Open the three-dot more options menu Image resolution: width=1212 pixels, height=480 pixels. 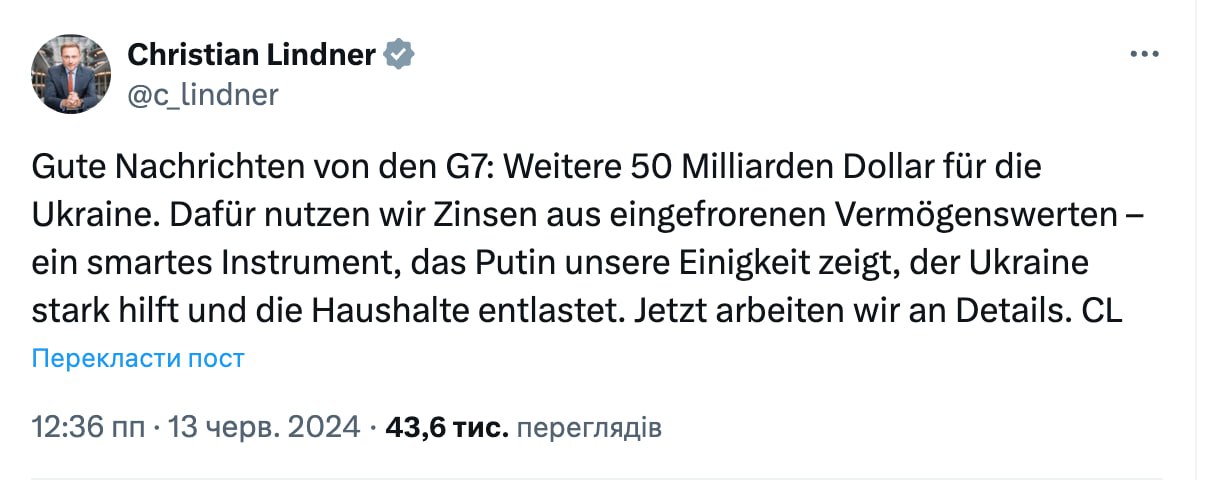(1144, 54)
